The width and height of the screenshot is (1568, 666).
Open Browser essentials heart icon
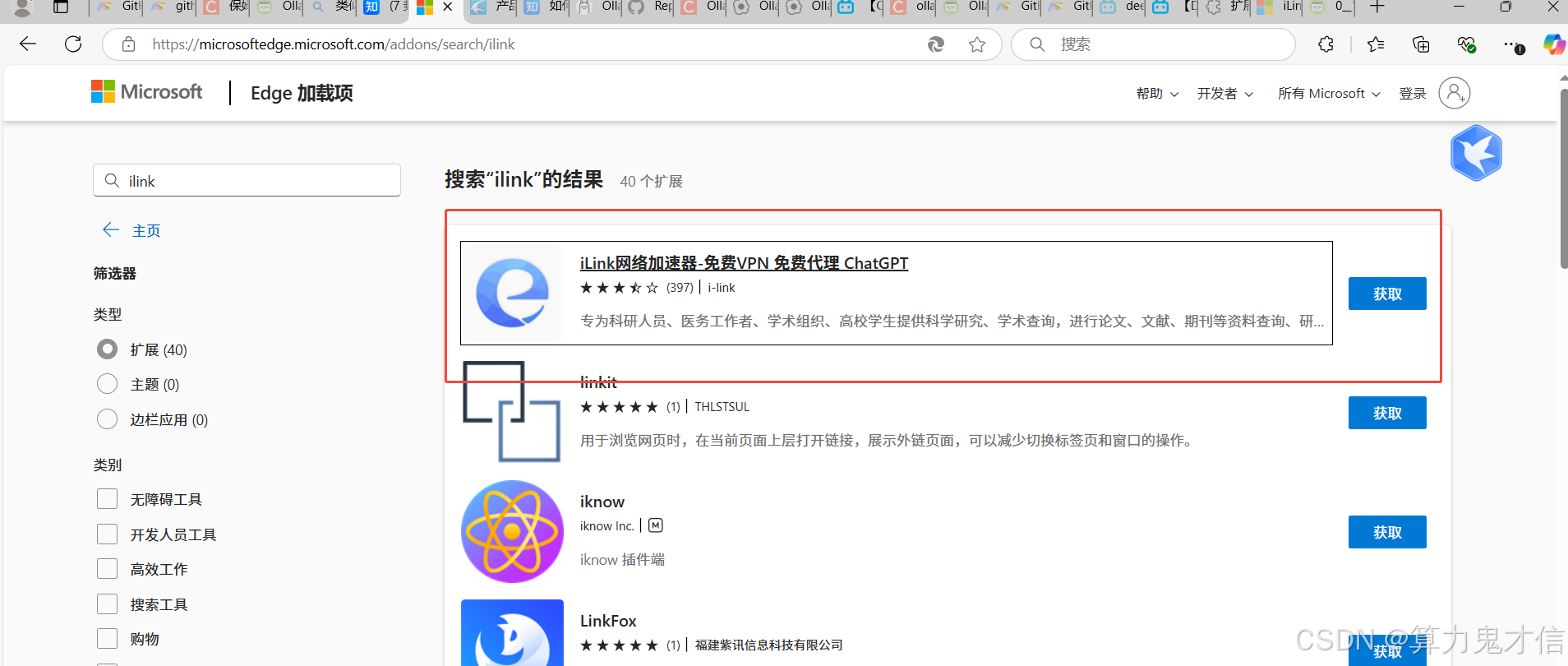(x=1466, y=44)
